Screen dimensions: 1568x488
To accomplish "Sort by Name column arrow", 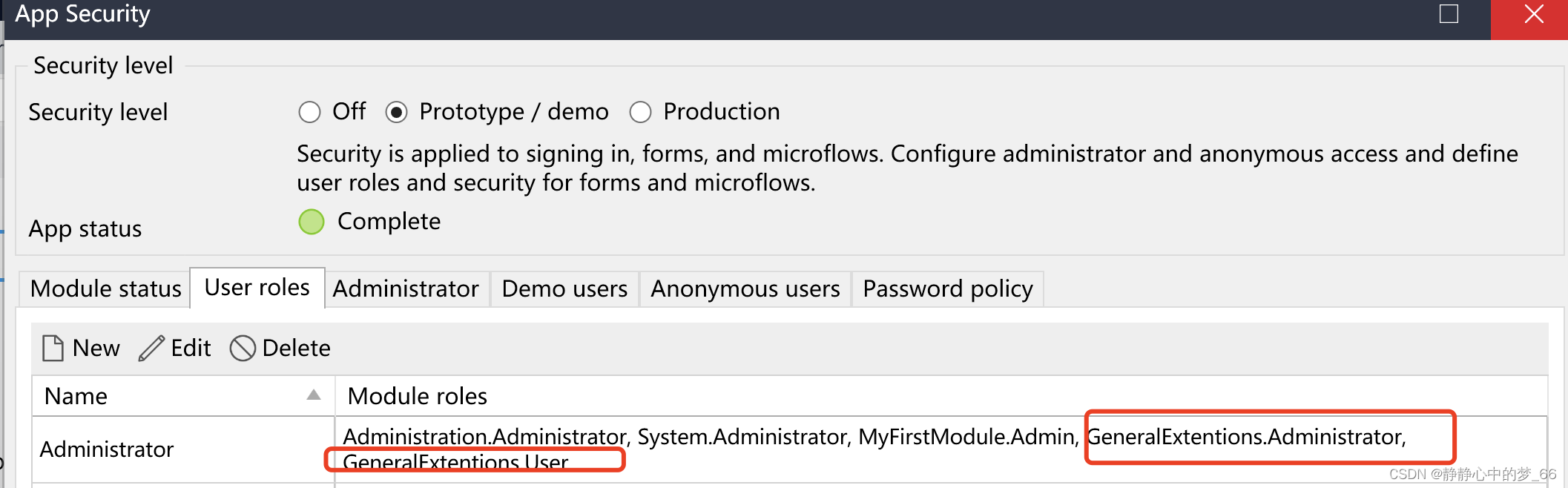I will click(x=314, y=395).
